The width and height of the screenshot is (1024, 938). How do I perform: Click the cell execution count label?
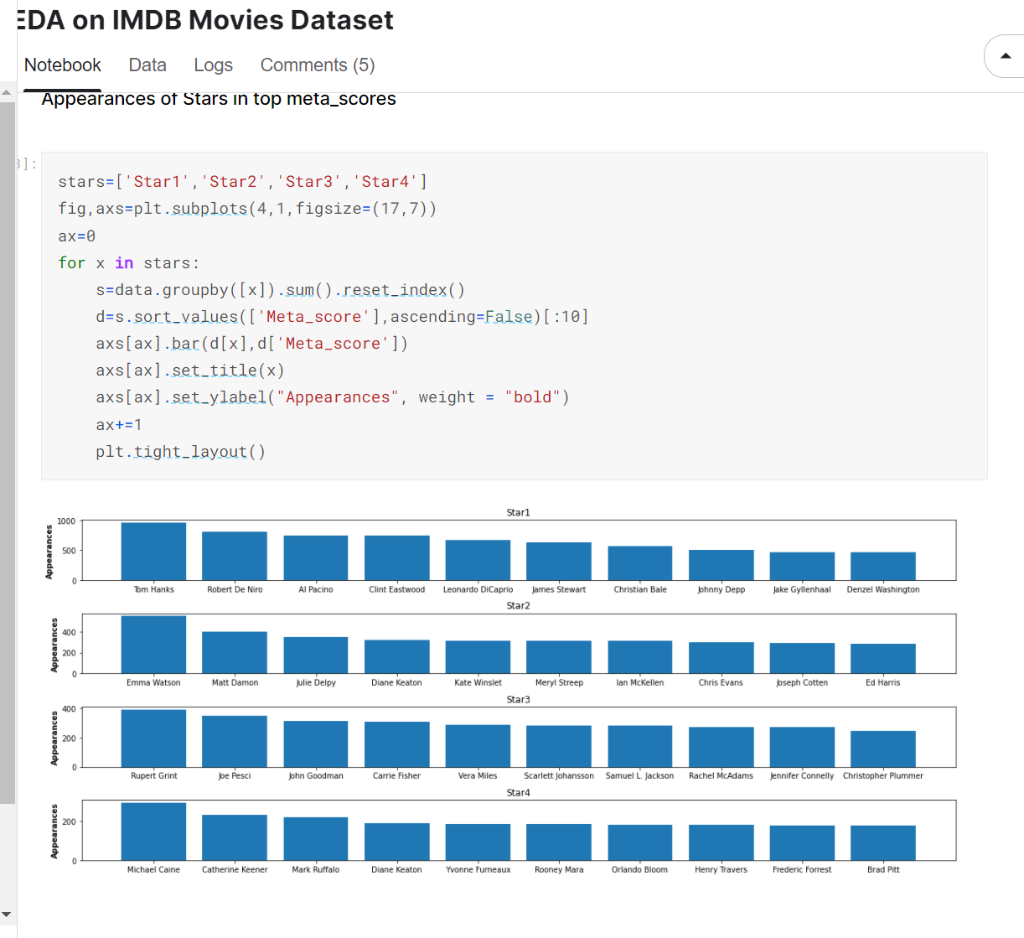pos(22,163)
